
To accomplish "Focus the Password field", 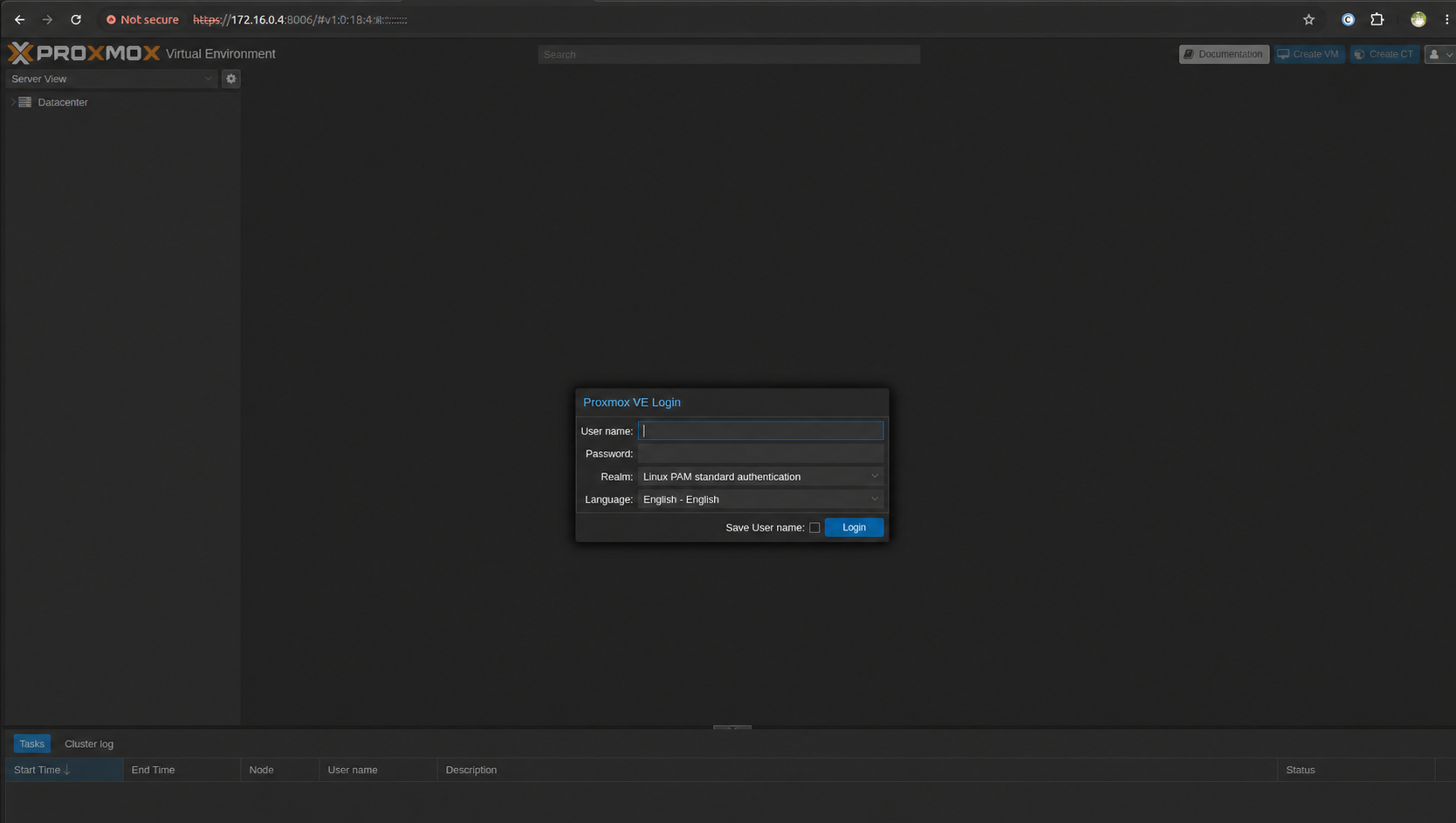I will [x=760, y=454].
